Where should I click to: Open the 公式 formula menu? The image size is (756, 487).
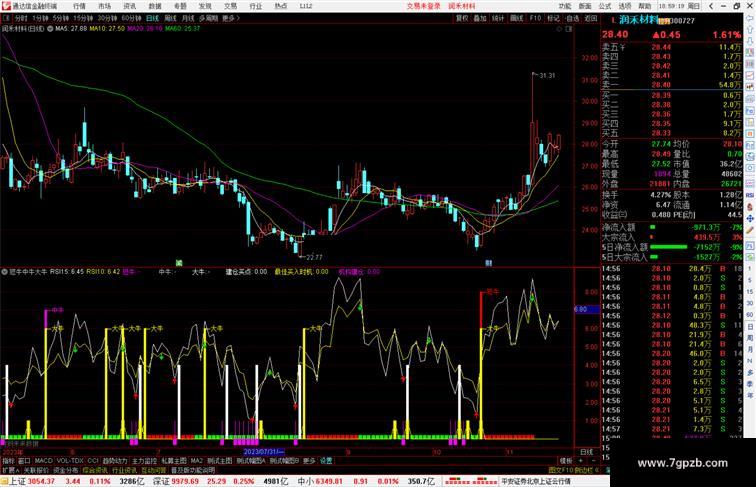pos(605,6)
